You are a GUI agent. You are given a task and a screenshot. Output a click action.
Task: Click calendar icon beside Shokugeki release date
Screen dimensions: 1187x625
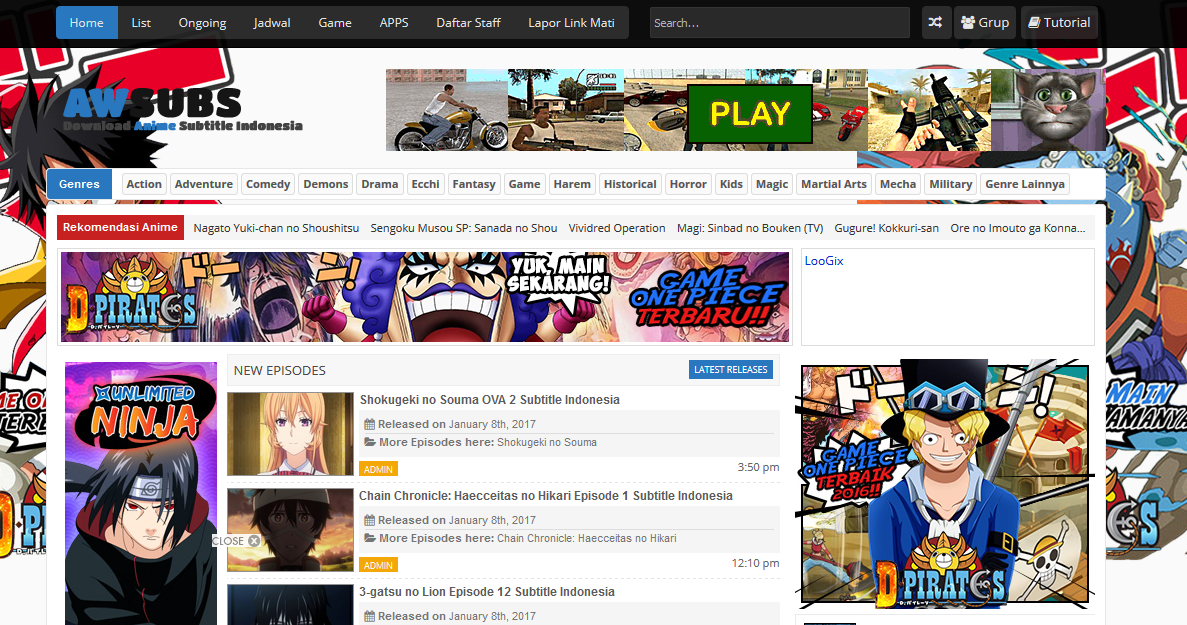(x=369, y=424)
